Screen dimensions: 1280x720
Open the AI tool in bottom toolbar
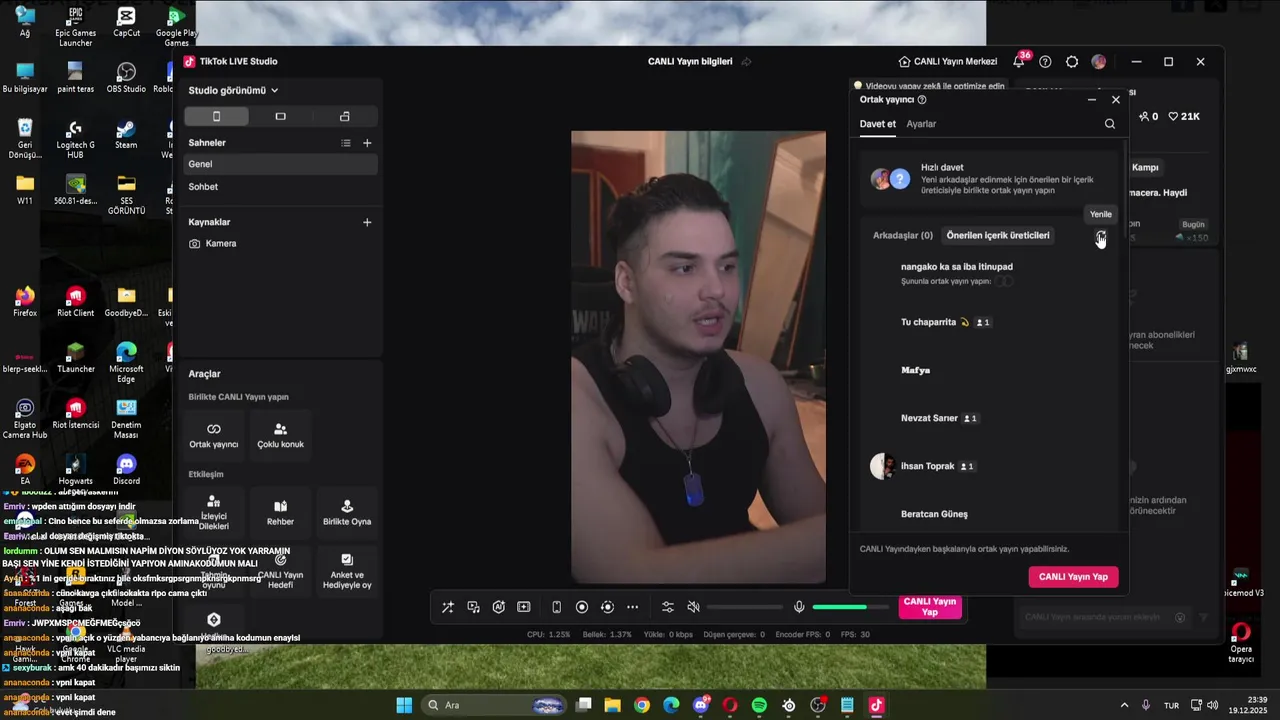[x=498, y=607]
